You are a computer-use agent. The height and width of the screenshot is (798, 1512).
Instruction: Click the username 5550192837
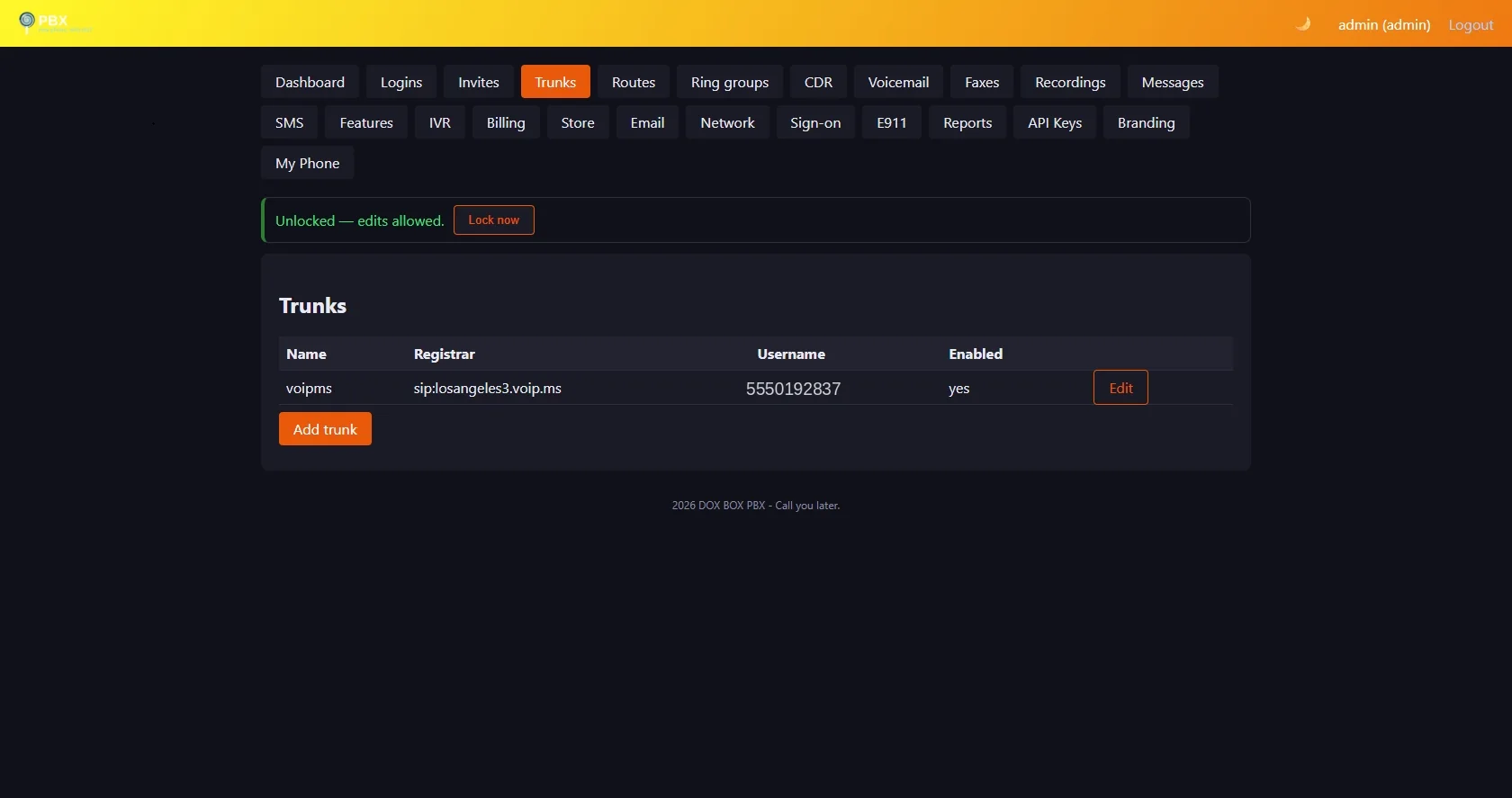[x=793, y=389]
